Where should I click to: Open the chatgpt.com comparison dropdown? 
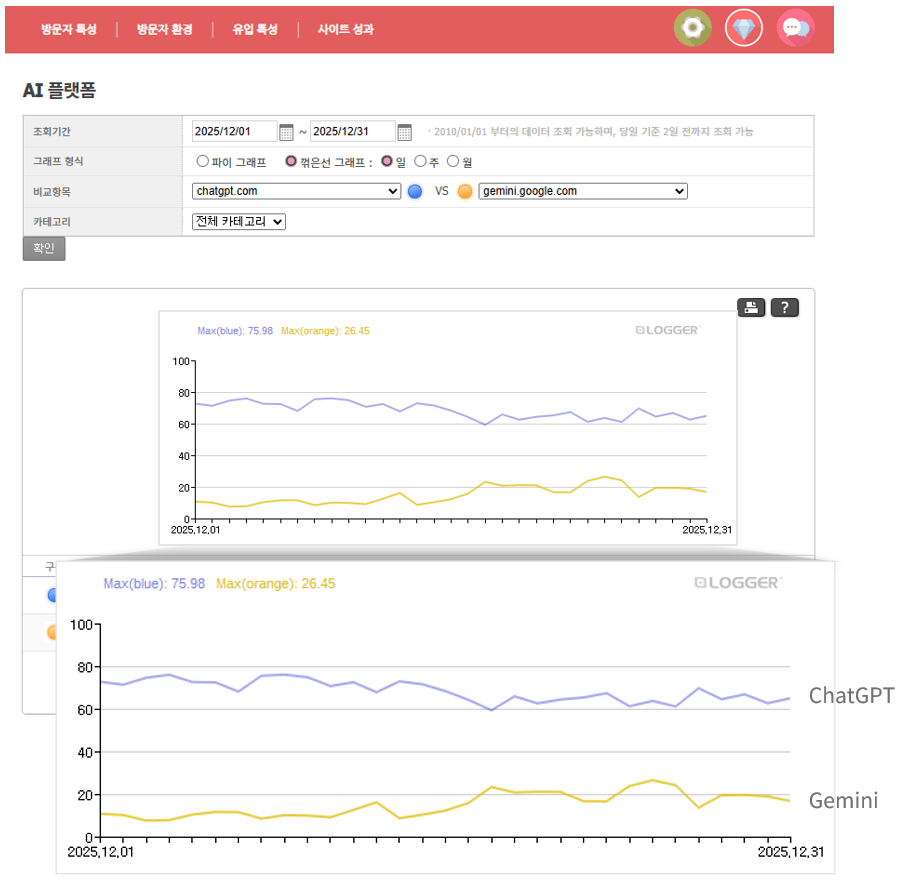click(295, 191)
